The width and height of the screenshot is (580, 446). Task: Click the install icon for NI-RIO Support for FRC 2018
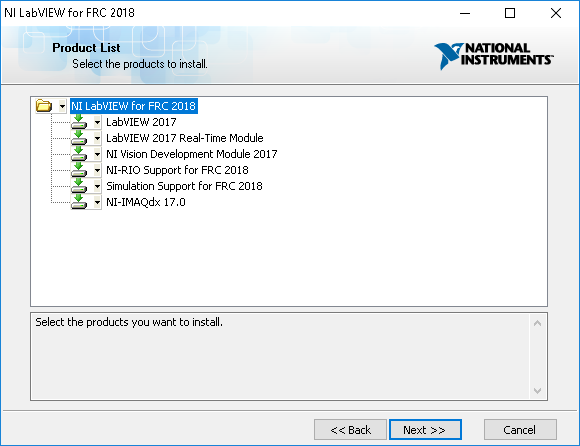tap(79, 170)
